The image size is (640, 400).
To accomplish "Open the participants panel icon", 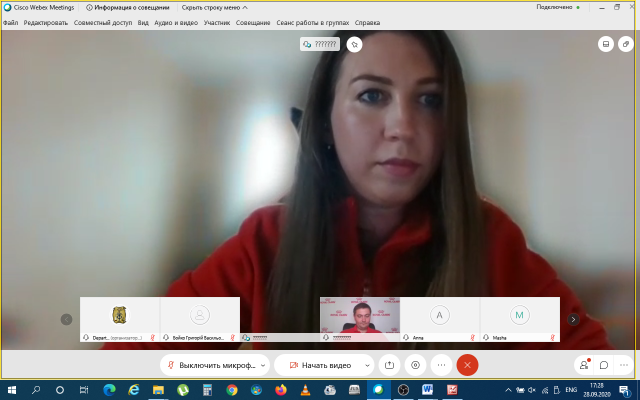I will [584, 365].
